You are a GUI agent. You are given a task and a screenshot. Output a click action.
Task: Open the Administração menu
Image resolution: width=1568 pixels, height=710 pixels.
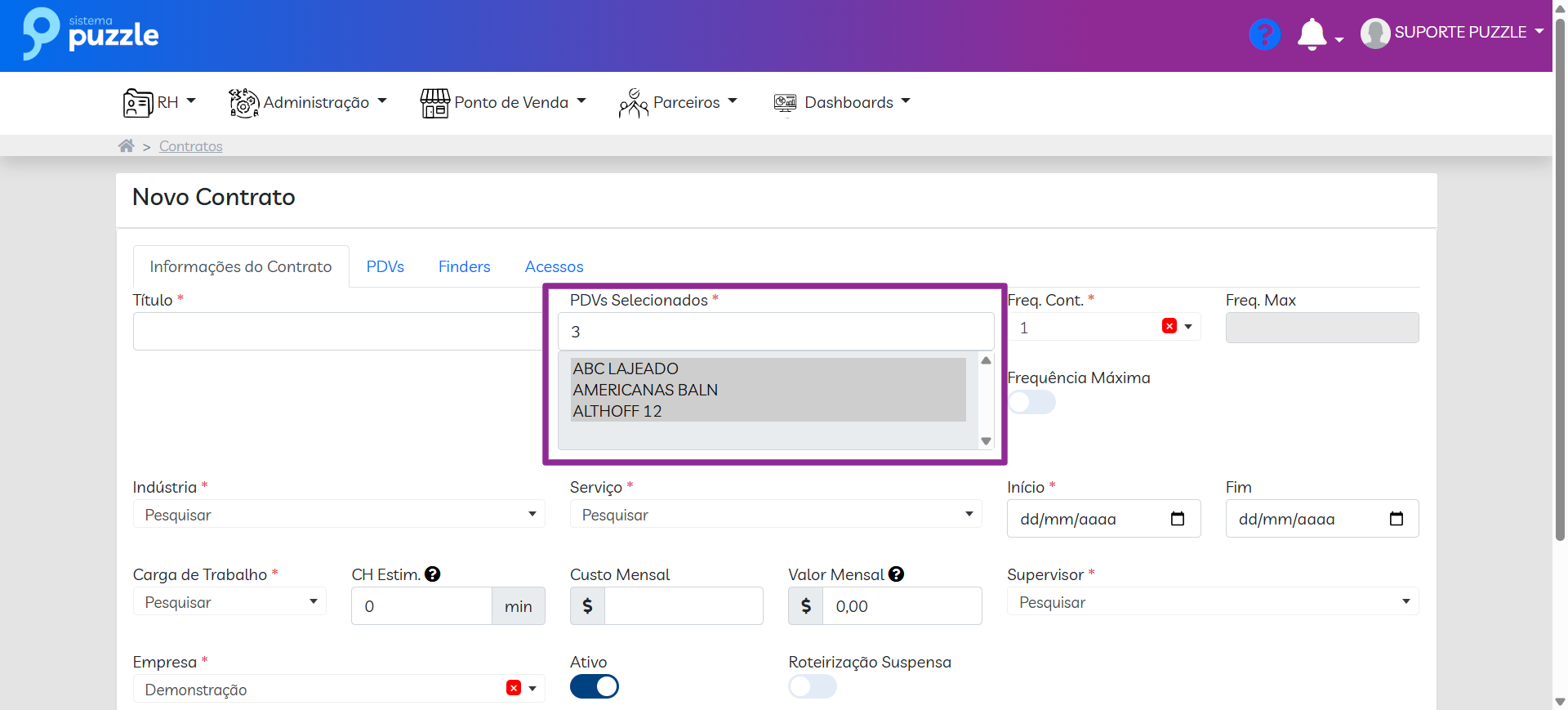tap(308, 103)
